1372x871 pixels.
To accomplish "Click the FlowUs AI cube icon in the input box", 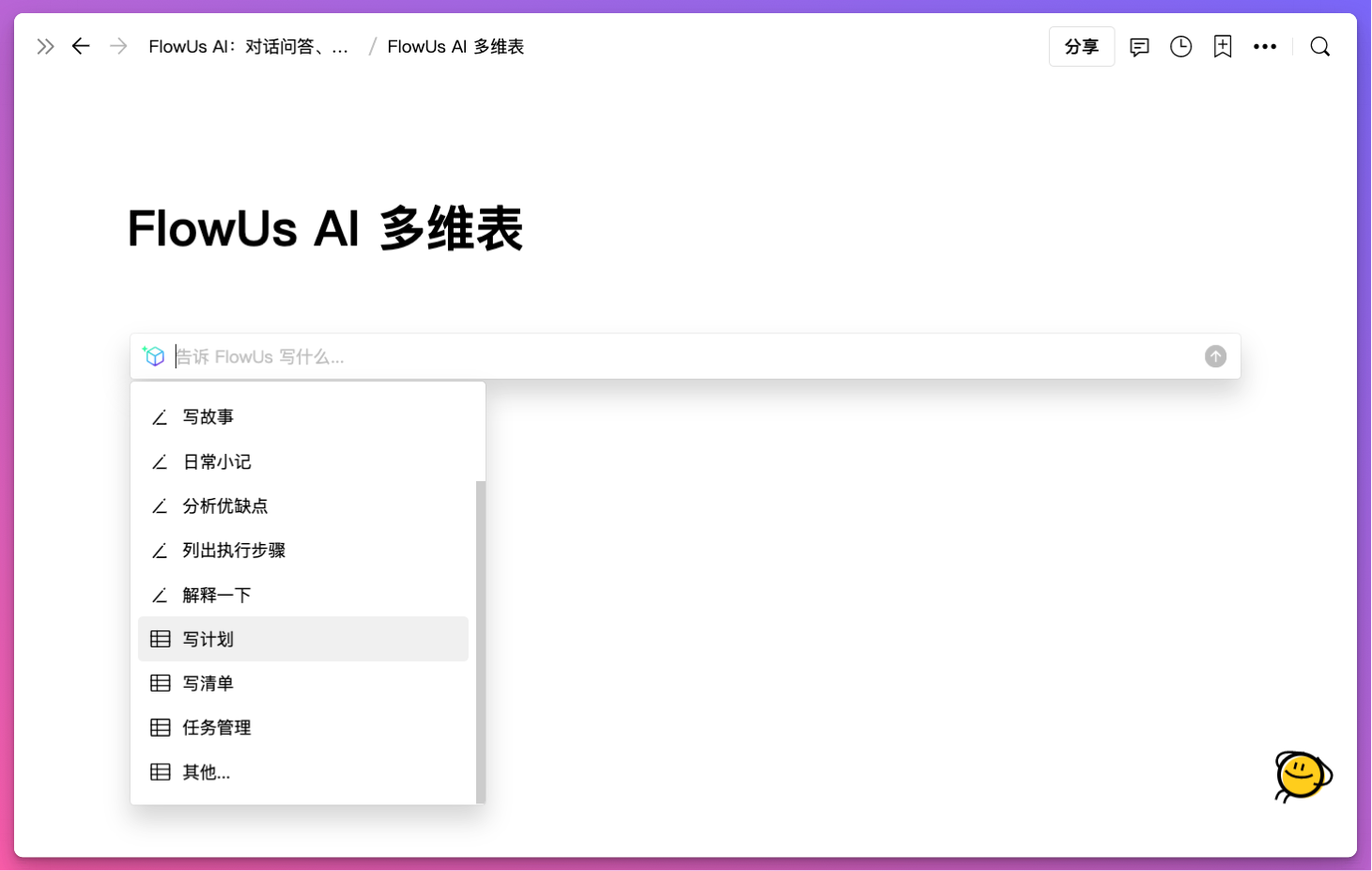I will coord(153,356).
